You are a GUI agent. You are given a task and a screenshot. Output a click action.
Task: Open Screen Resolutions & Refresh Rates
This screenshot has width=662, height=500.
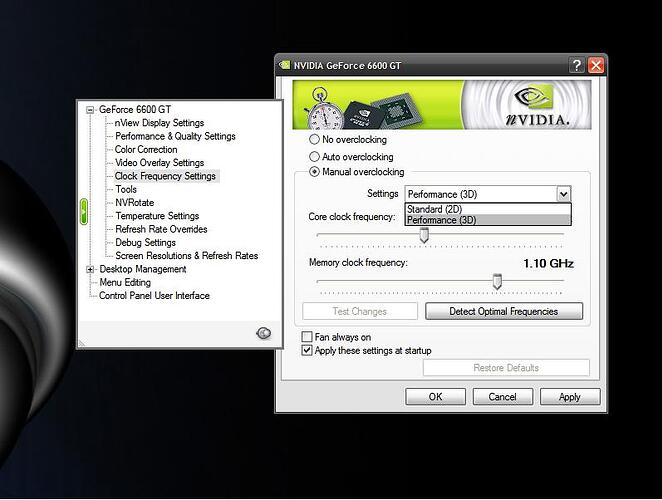[x=187, y=256]
